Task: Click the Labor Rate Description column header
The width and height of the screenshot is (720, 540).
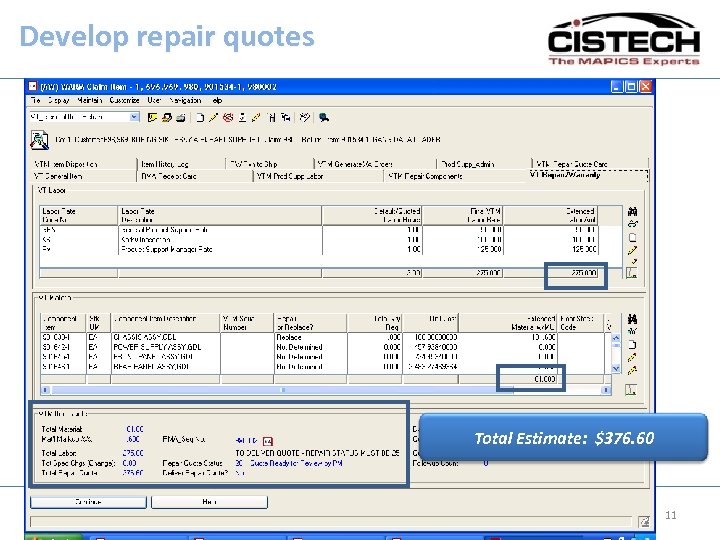Action: (x=219, y=215)
